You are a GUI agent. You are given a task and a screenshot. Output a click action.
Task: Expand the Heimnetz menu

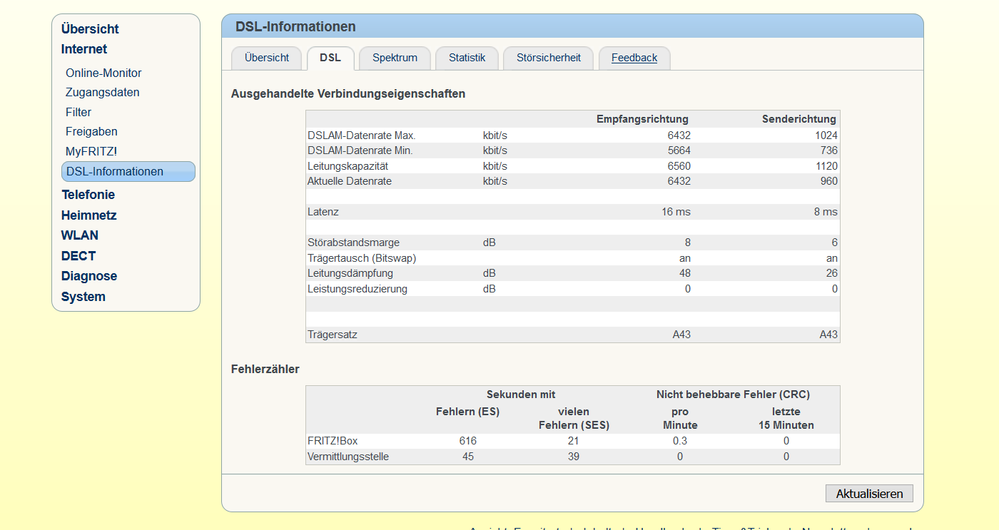tap(89, 215)
